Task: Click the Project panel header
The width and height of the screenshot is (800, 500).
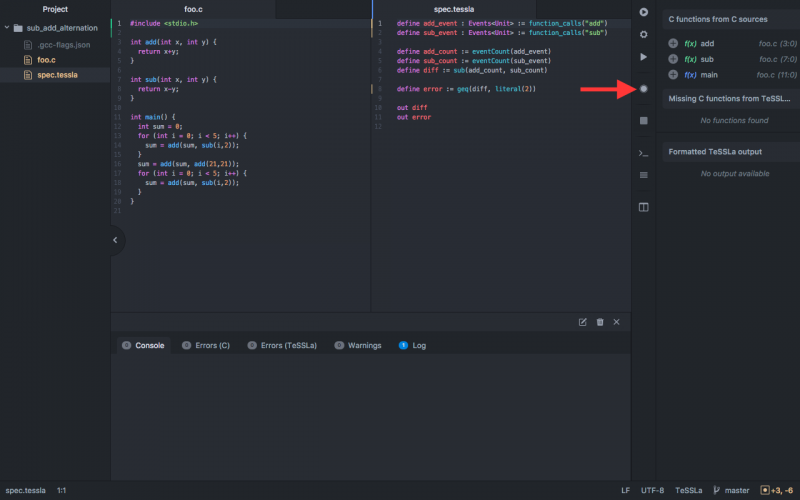Action: coord(55,9)
